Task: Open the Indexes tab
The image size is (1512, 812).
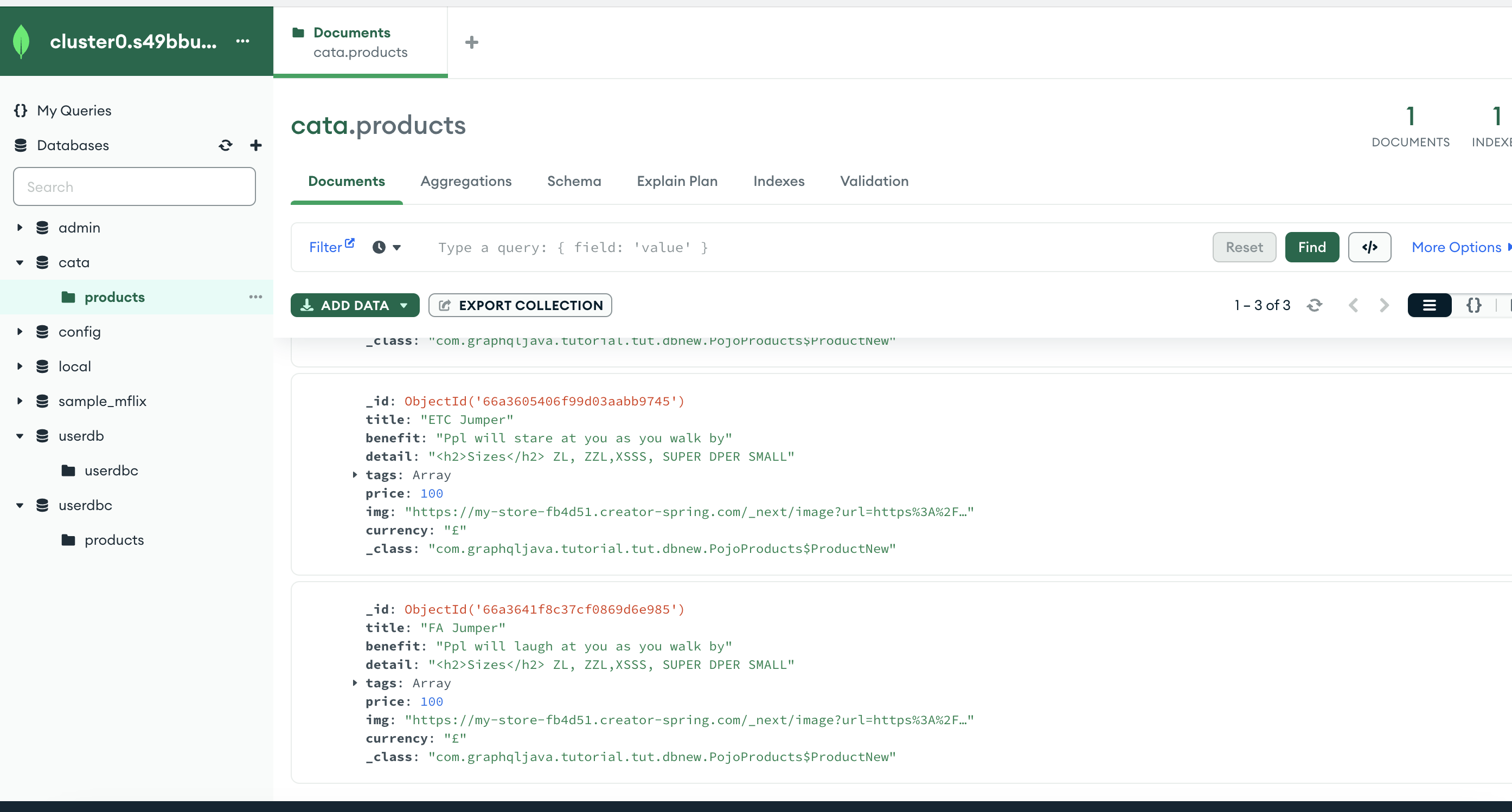Action: pos(778,181)
